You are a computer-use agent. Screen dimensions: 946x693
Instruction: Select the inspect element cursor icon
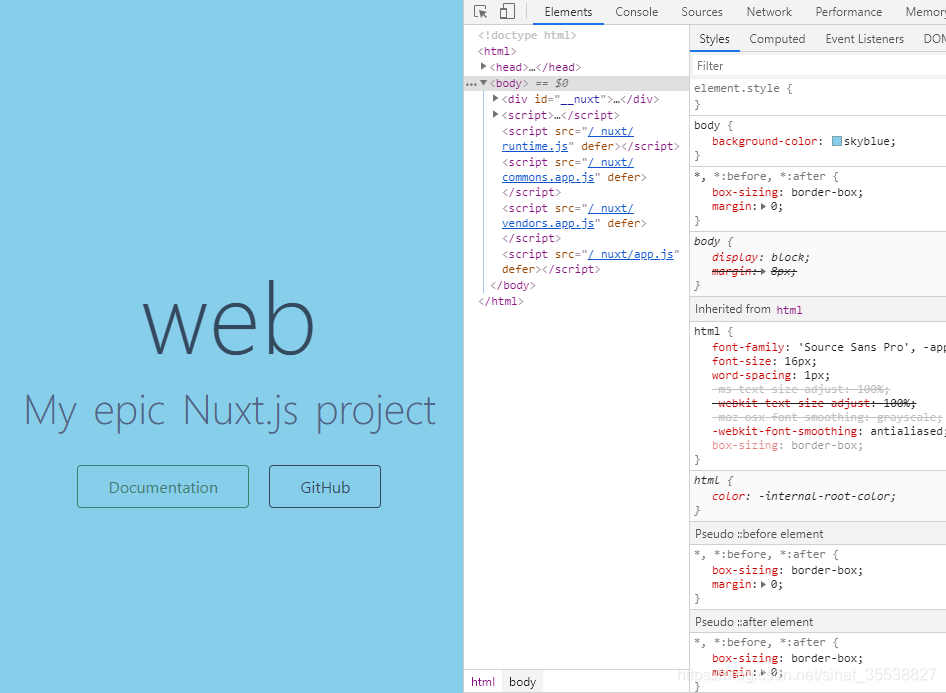point(479,11)
